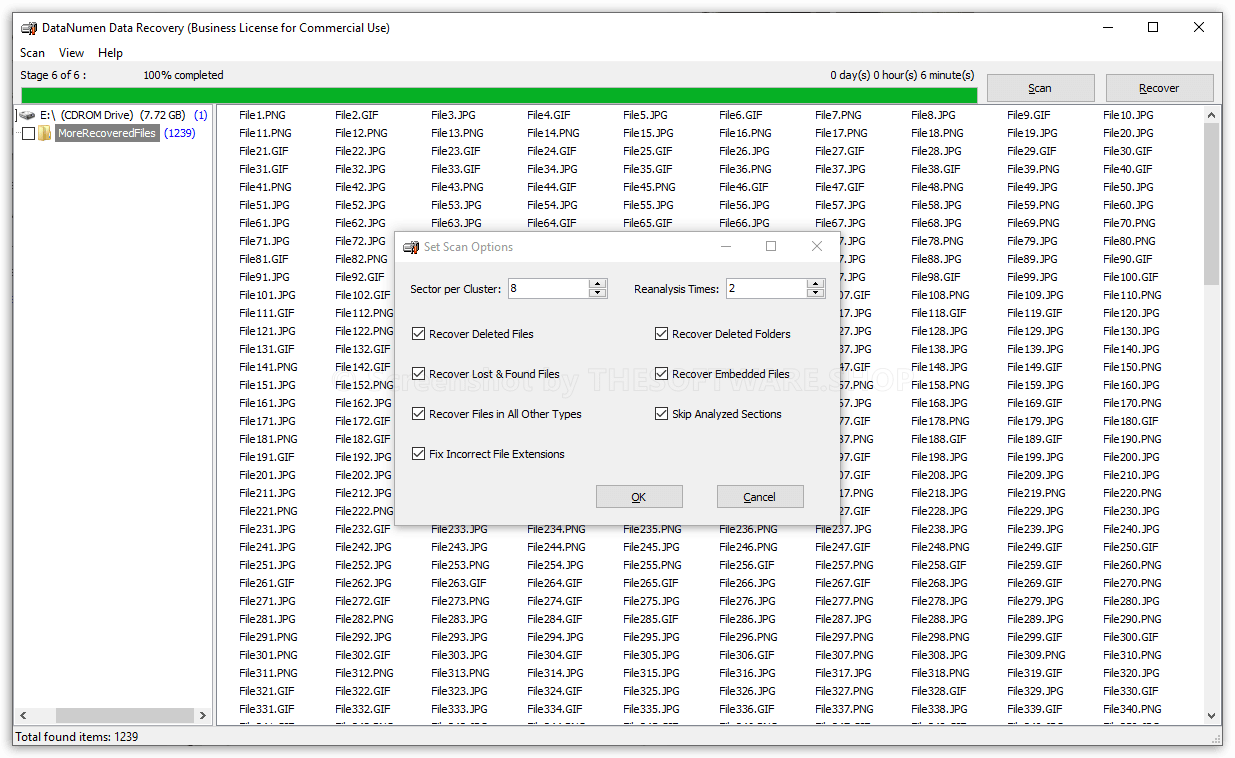
Task: Uncheck Fix Incorrect File Extensions
Action: click(x=418, y=453)
